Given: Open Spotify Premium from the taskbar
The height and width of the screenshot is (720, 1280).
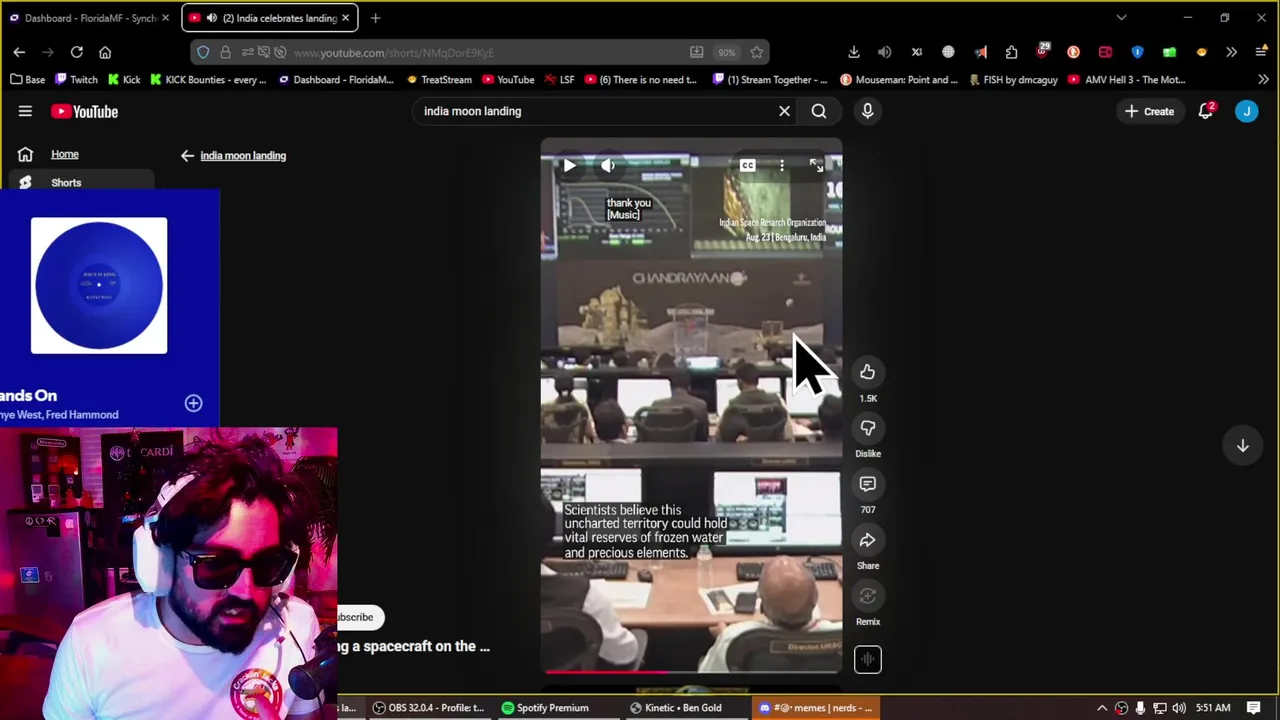Looking at the screenshot, I should [x=545, y=708].
